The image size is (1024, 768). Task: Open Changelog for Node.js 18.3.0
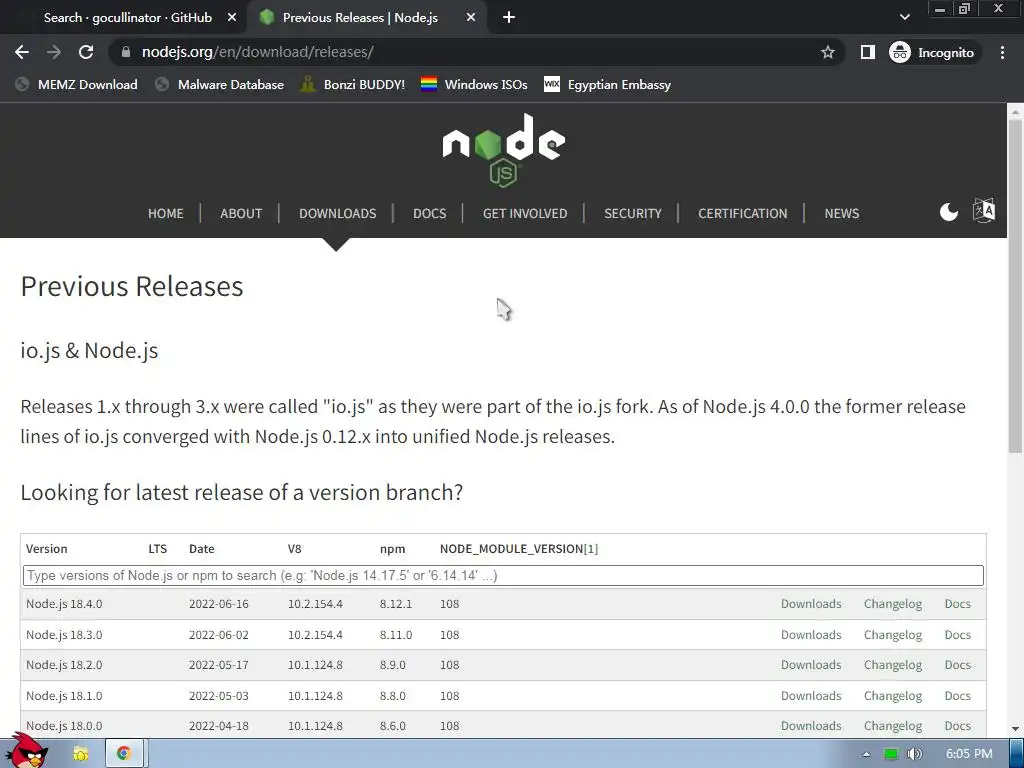tap(893, 635)
